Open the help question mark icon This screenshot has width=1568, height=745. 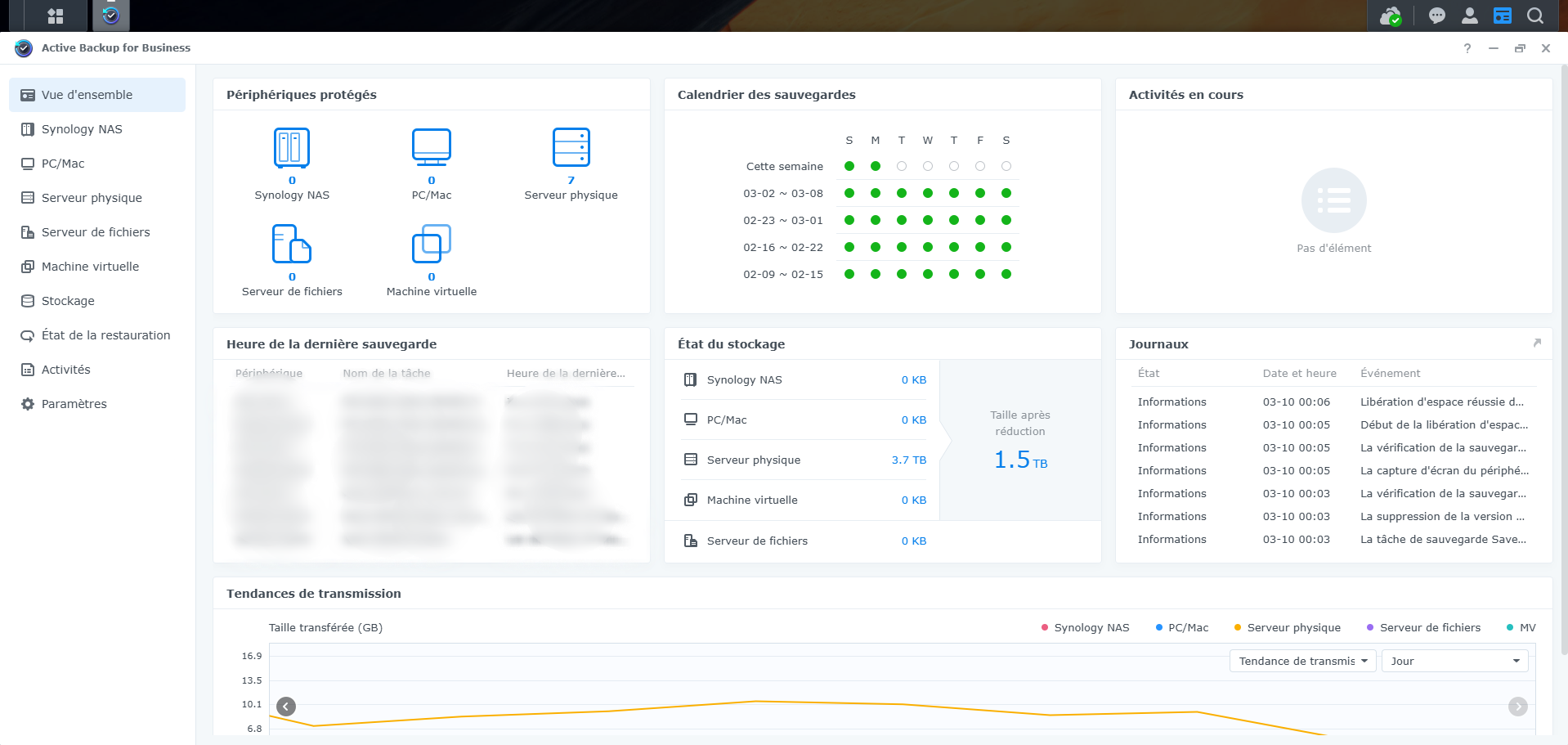[1467, 48]
